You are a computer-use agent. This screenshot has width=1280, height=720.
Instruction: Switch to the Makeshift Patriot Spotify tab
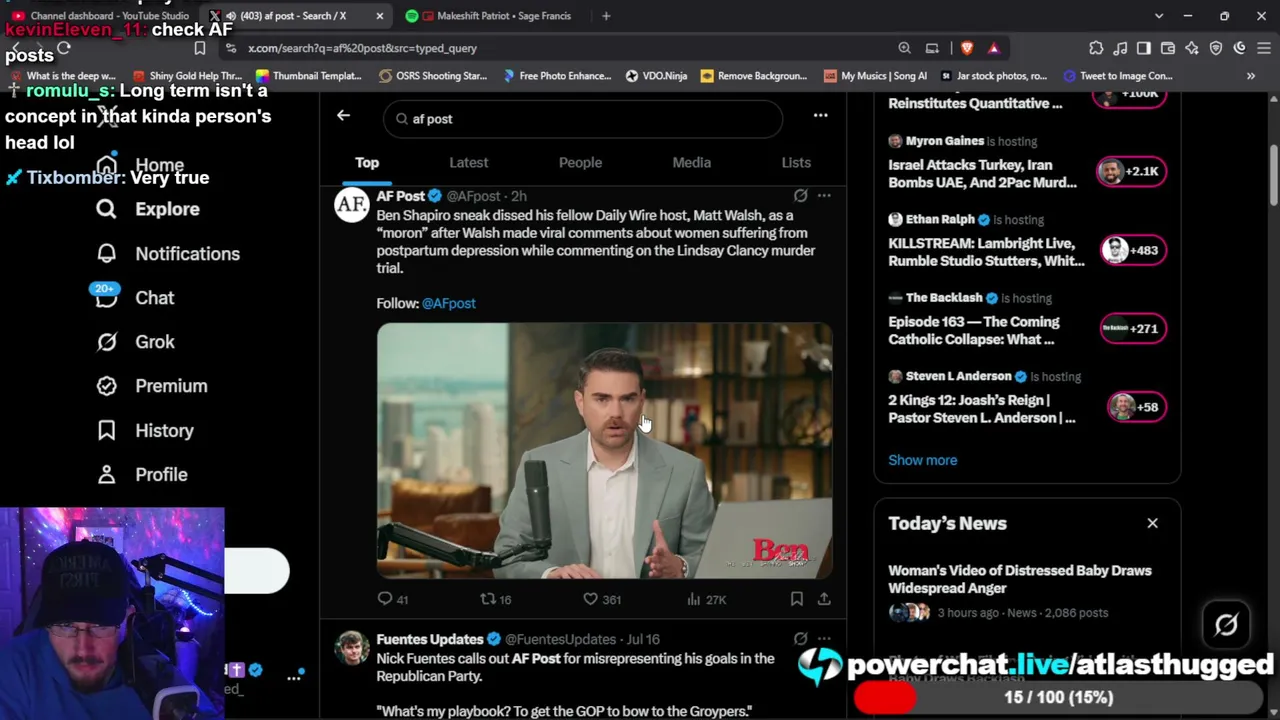[493, 16]
